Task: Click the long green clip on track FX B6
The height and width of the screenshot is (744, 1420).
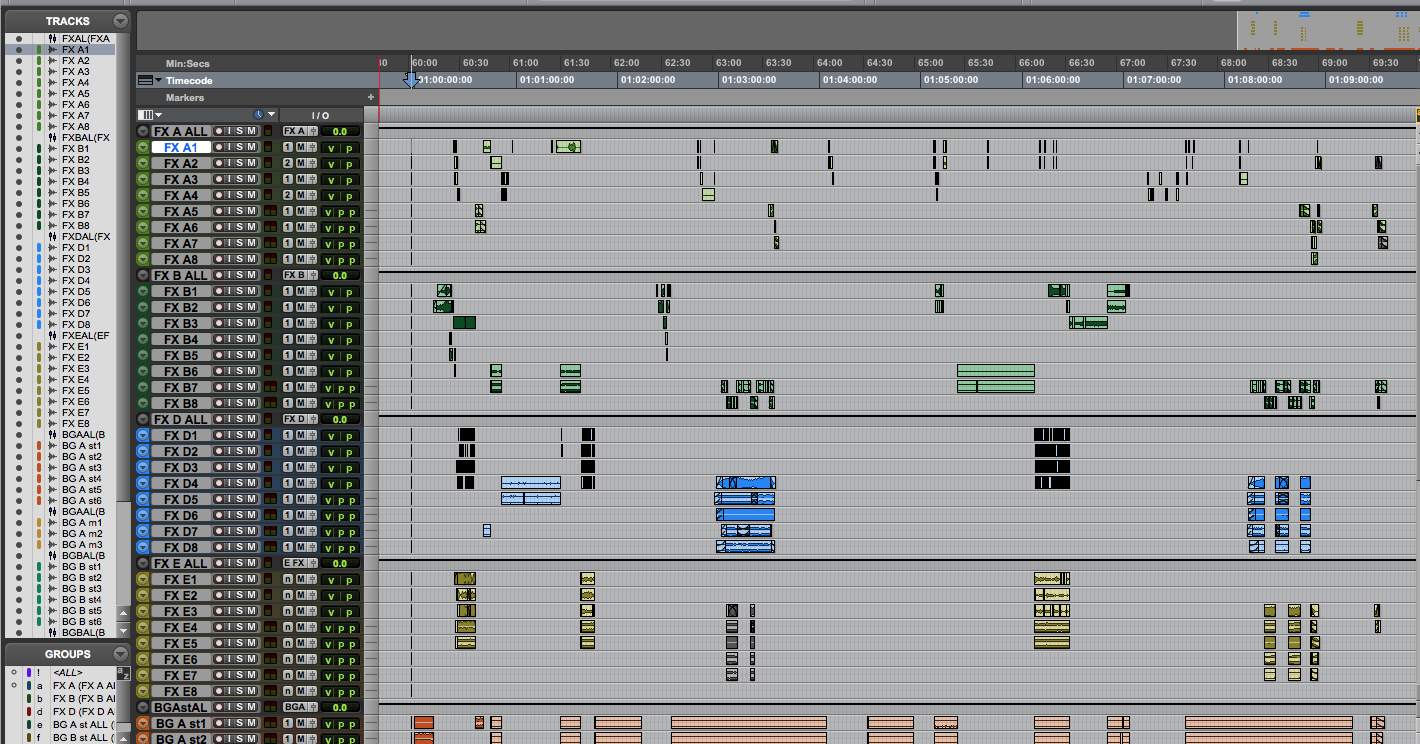Action: click(x=995, y=371)
